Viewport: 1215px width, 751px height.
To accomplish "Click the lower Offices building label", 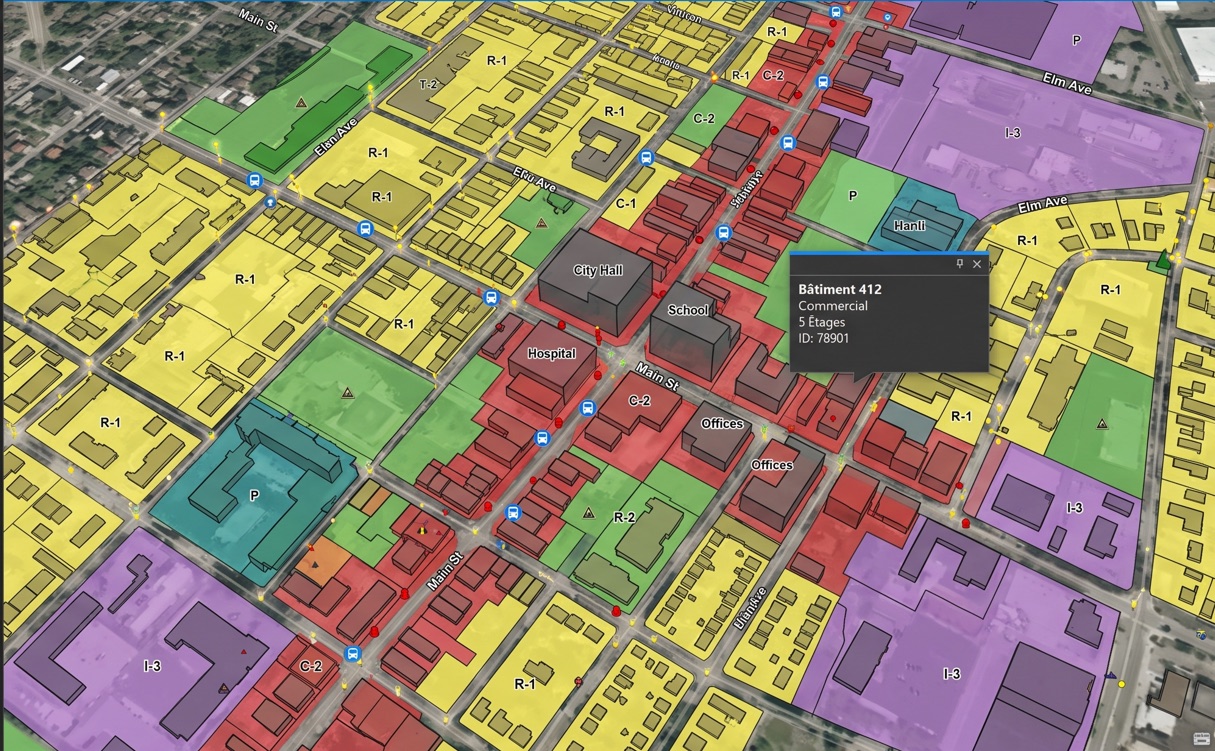I will [x=772, y=465].
